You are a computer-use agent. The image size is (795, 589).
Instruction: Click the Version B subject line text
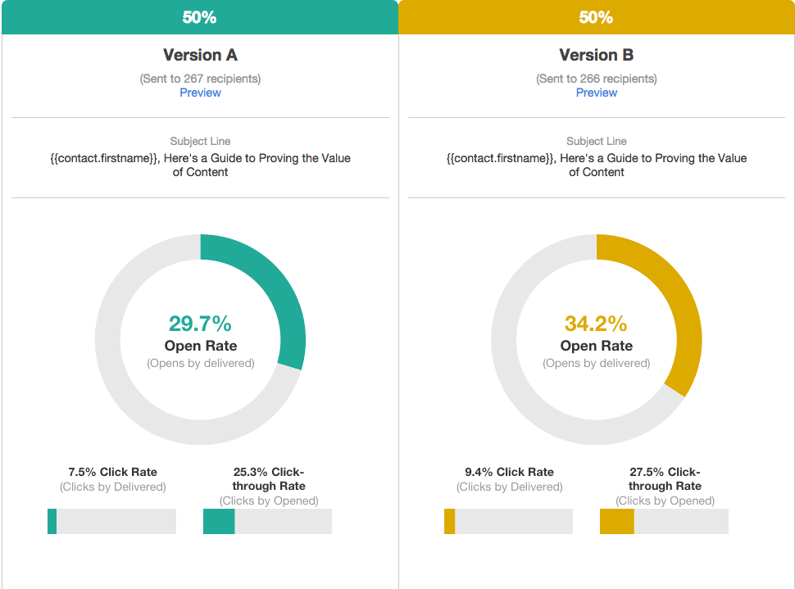pyautogui.click(x=596, y=165)
